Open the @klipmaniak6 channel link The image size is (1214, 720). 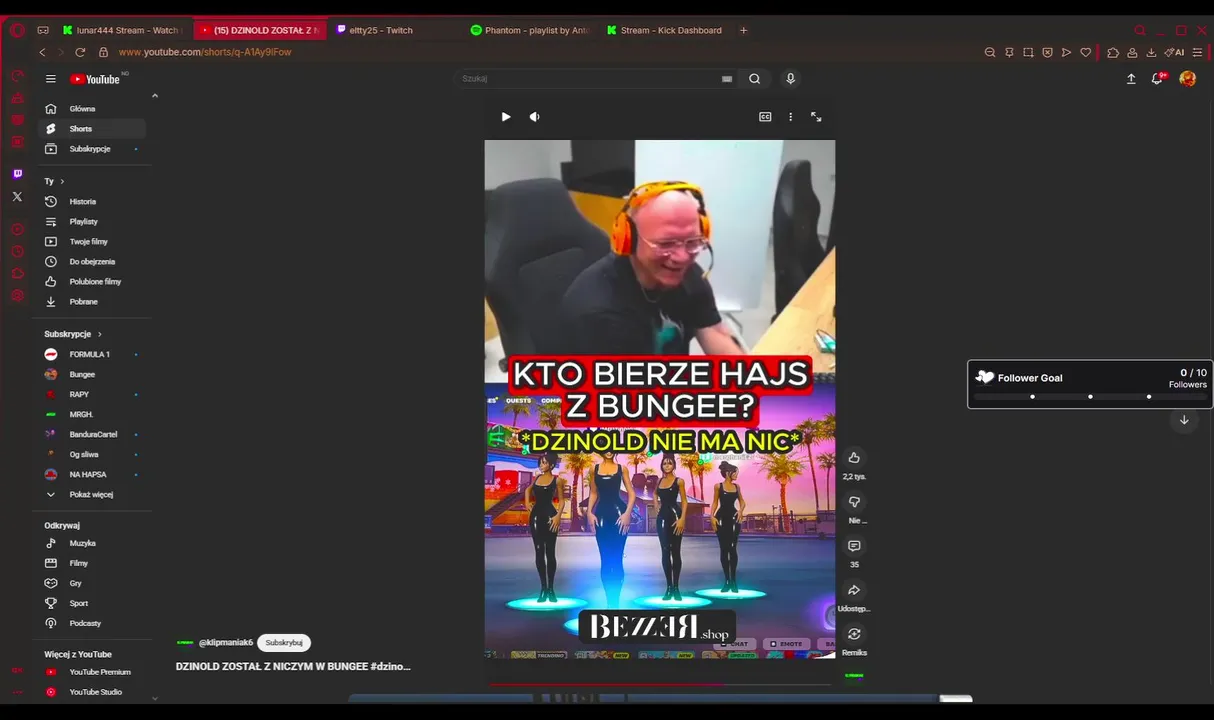[226, 643]
